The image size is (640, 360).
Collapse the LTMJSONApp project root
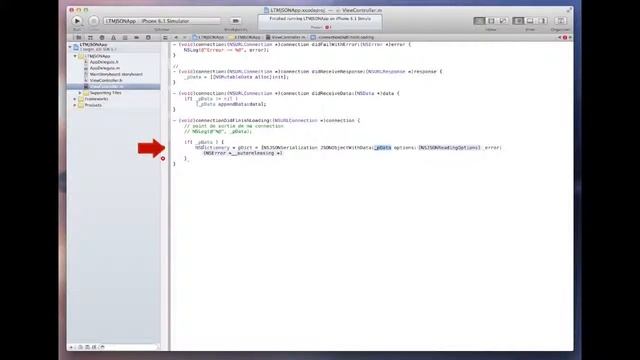click(70, 47)
